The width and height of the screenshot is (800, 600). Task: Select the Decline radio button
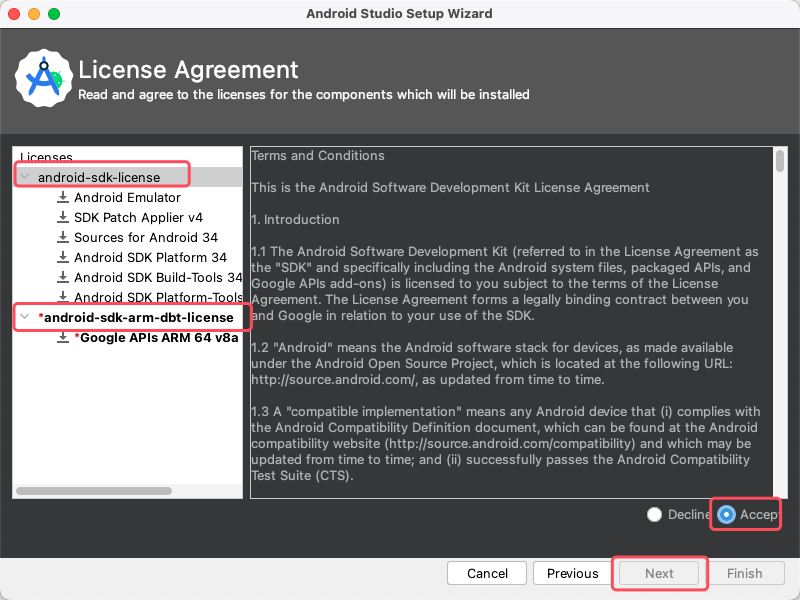click(654, 514)
